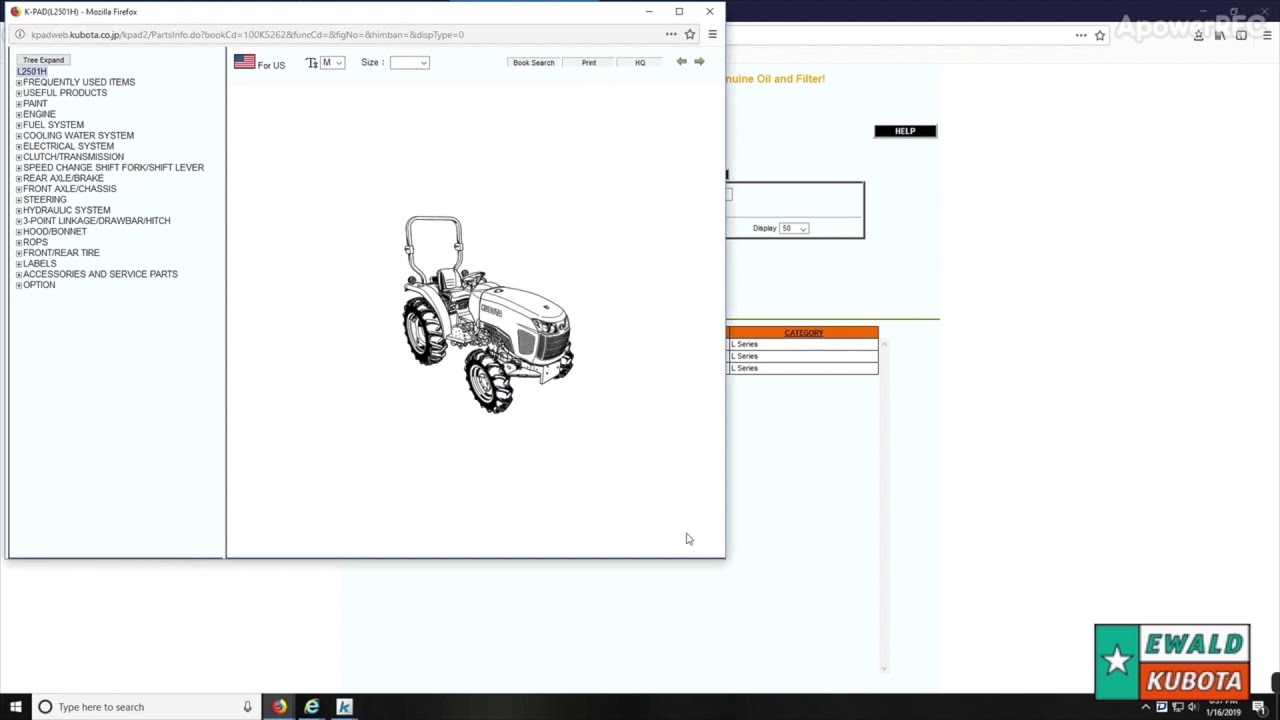Click the HQ button
Image resolution: width=1280 pixels, height=720 pixels.
(640, 63)
